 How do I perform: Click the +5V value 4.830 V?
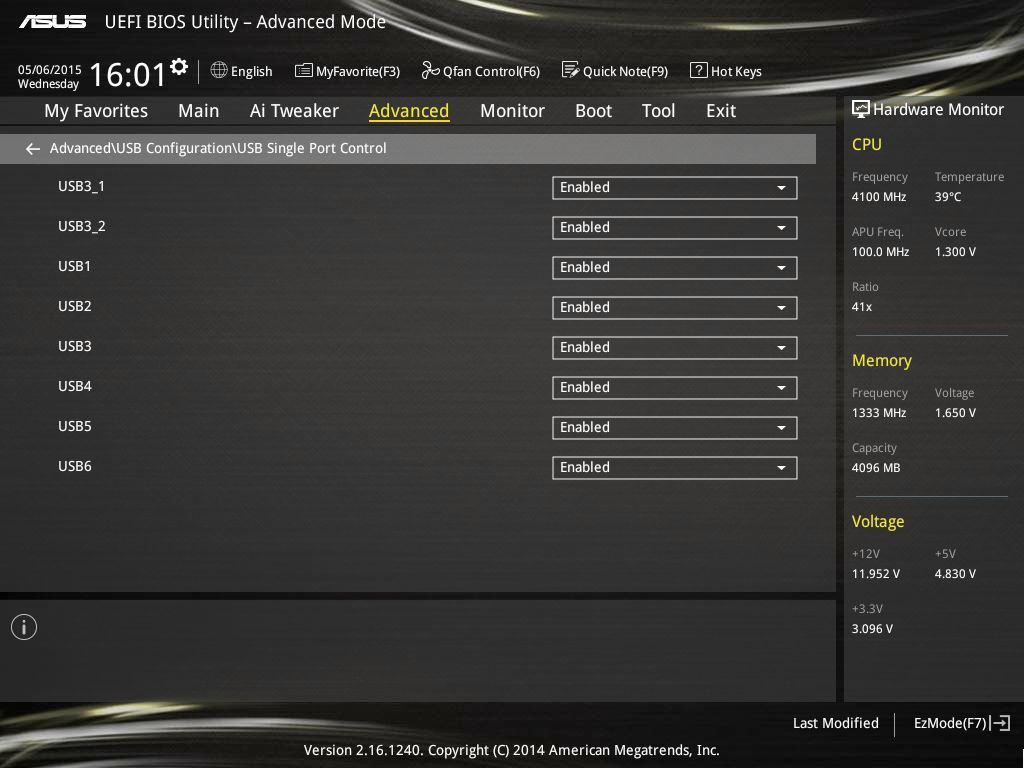click(955, 573)
